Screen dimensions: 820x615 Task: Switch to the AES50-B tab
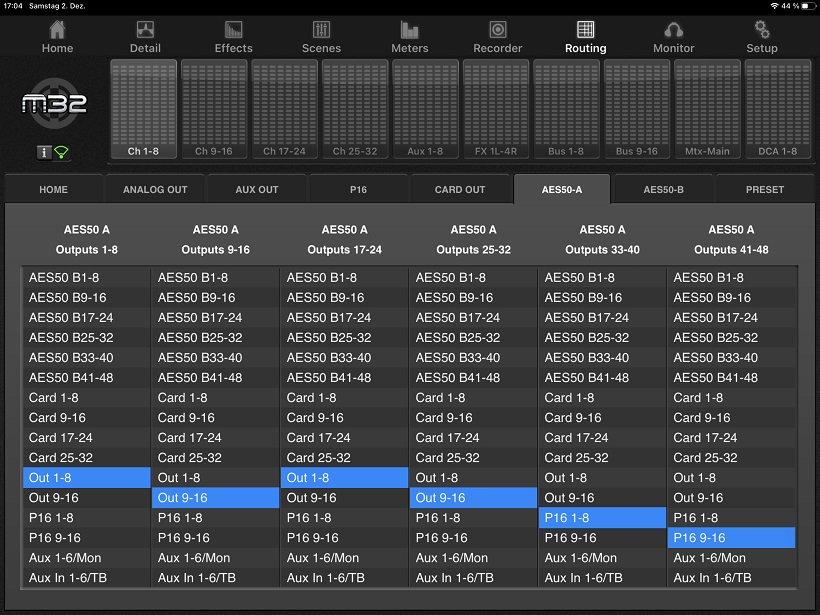click(663, 189)
